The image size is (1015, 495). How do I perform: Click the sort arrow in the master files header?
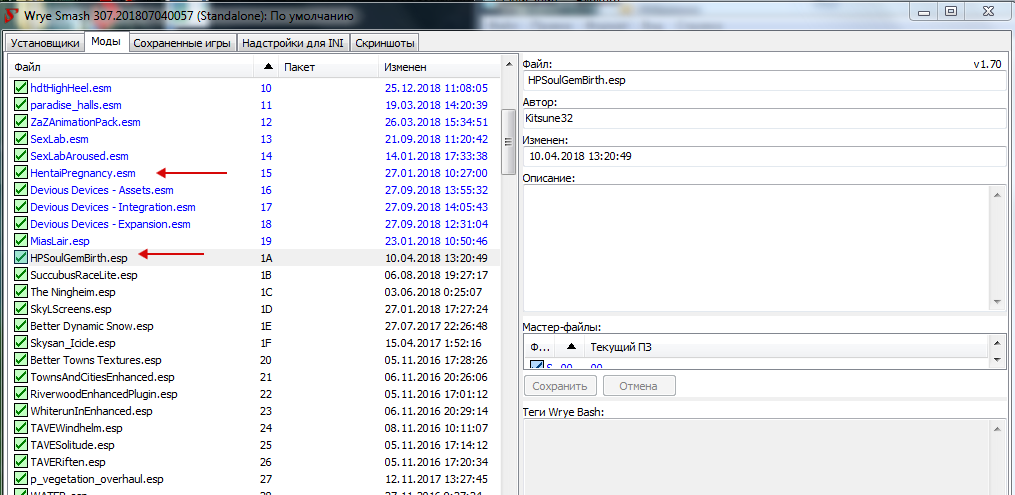click(x=571, y=346)
